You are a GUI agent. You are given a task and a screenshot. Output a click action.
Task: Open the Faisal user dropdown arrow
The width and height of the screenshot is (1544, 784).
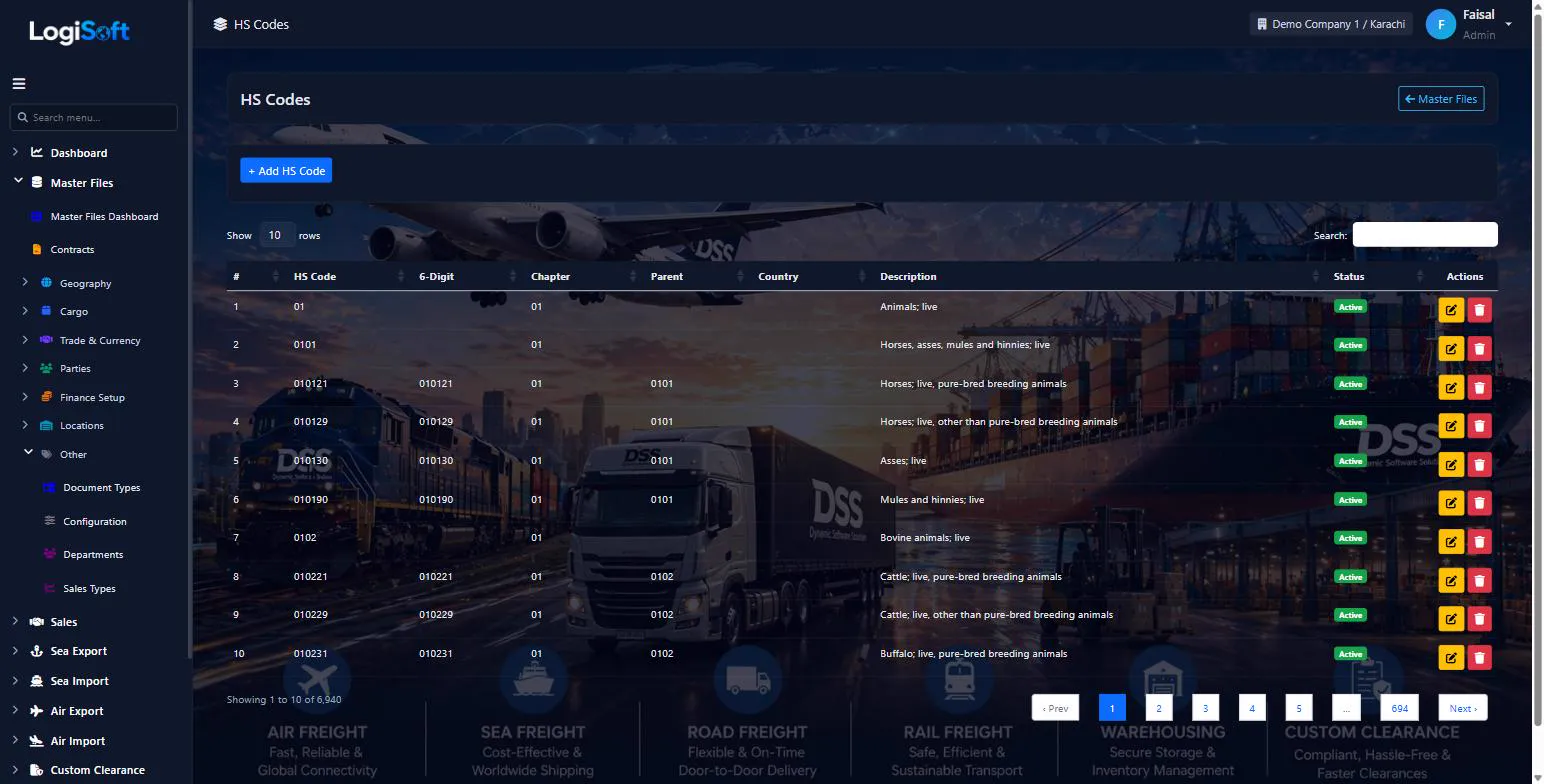1508,25
